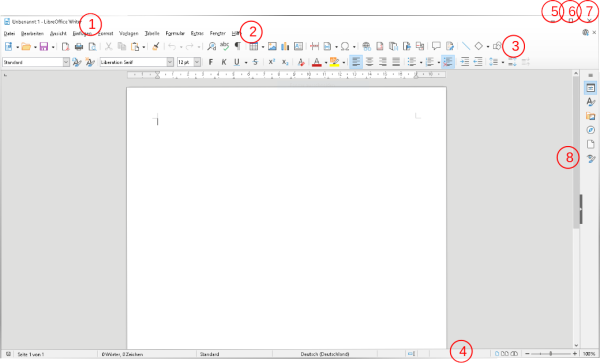Insert a table using the toolbar icon

pos(253,47)
